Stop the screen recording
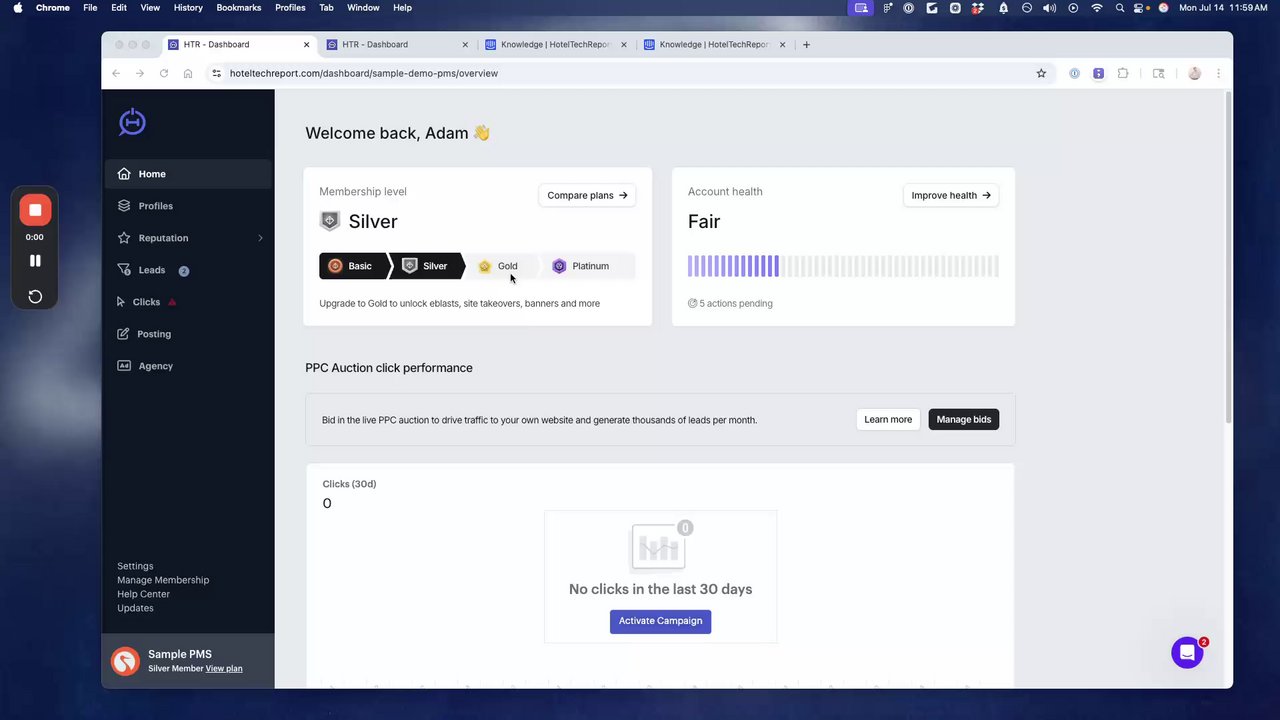Image resolution: width=1280 pixels, height=720 pixels. (x=35, y=210)
